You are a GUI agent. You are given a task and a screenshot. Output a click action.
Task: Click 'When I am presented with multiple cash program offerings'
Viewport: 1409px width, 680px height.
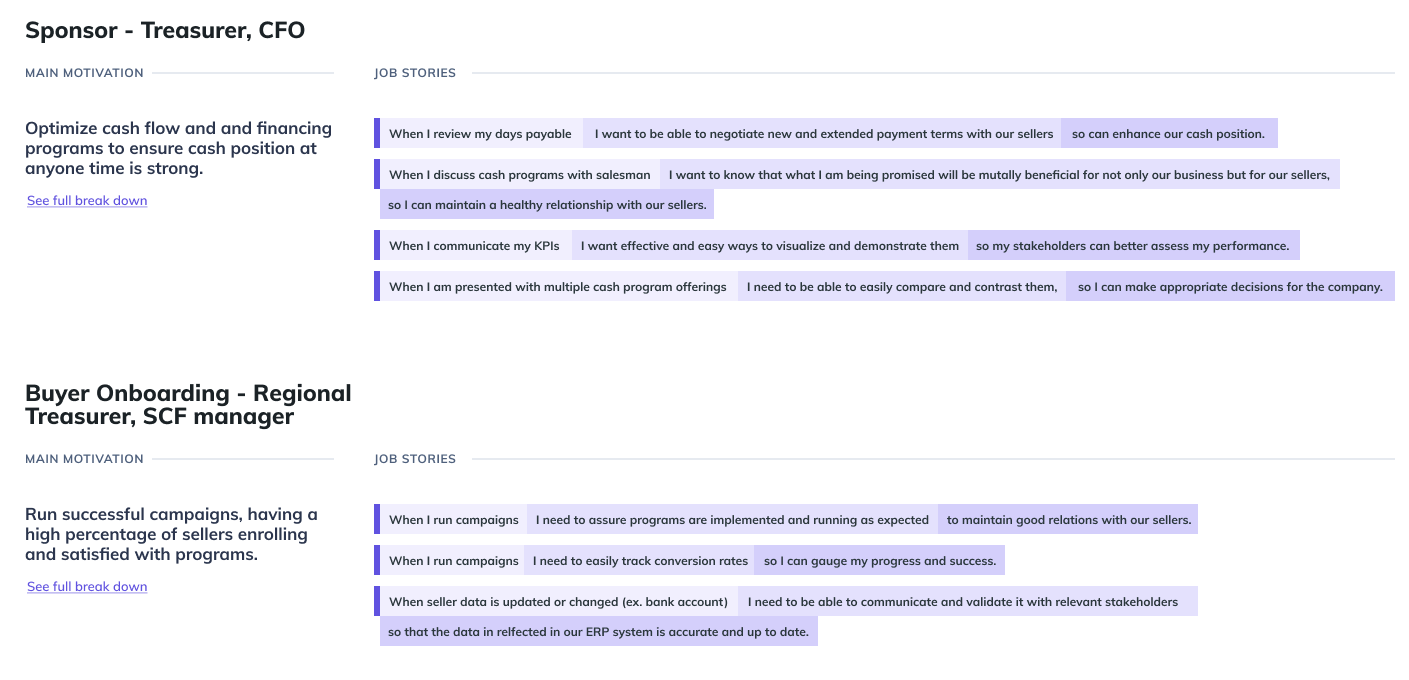[x=557, y=287]
